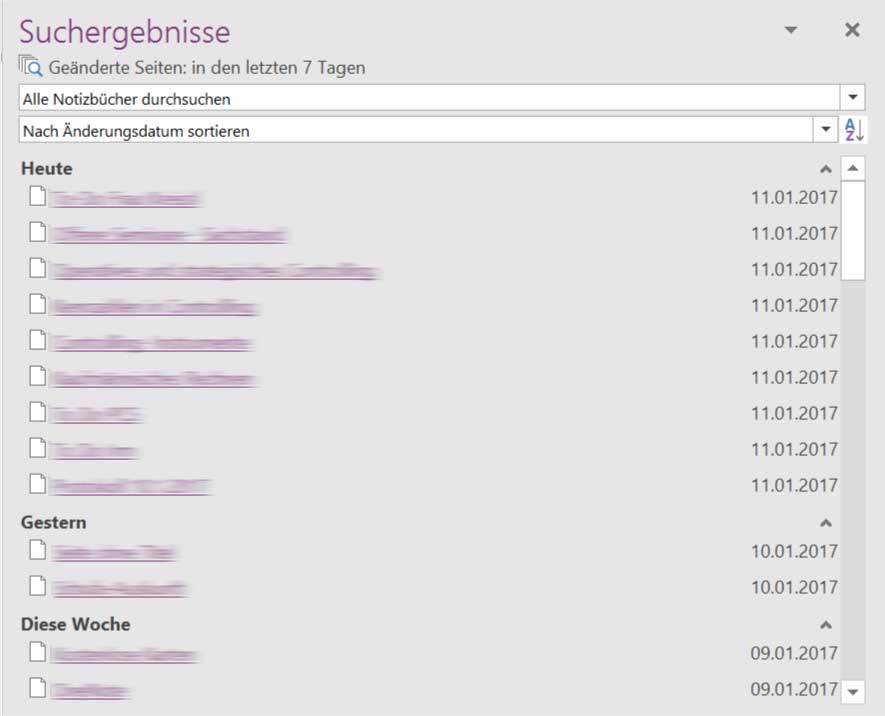Click the results list scrollbar thumb

pyautogui.click(x=853, y=230)
